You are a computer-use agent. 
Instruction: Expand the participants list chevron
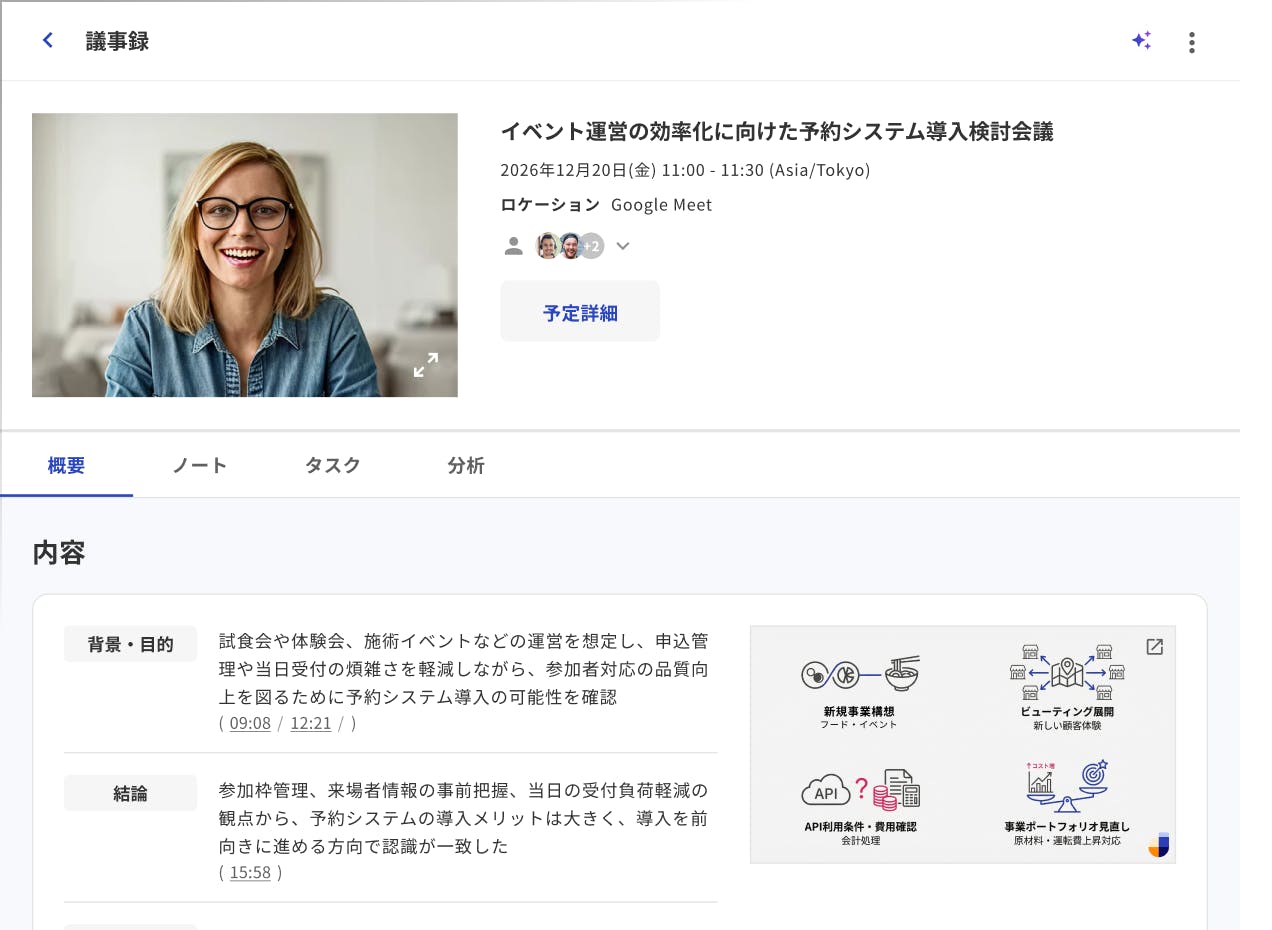[x=623, y=246]
